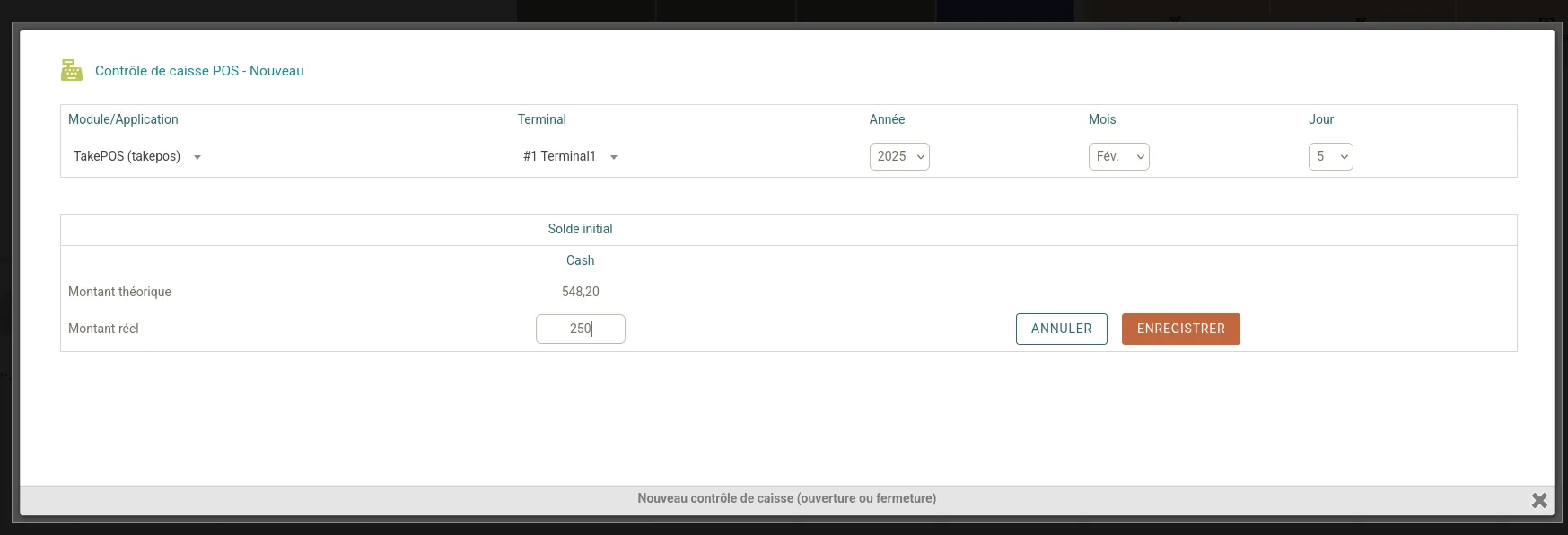Select the theoretical amount 548,20
The image size is (1568, 535).
[581, 292]
